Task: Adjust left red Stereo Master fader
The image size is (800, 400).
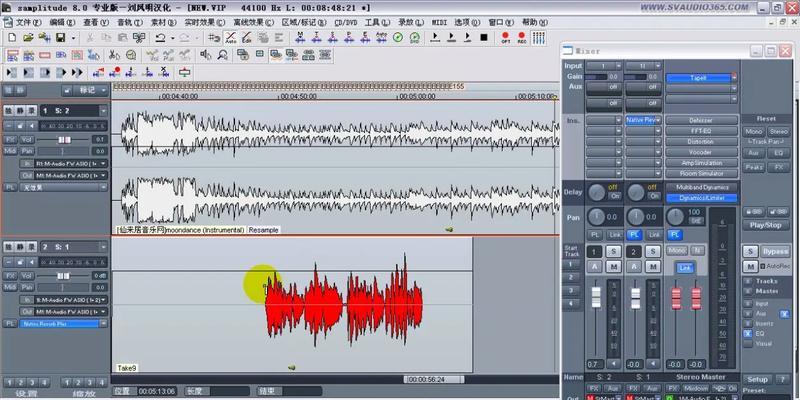Action: [676, 298]
